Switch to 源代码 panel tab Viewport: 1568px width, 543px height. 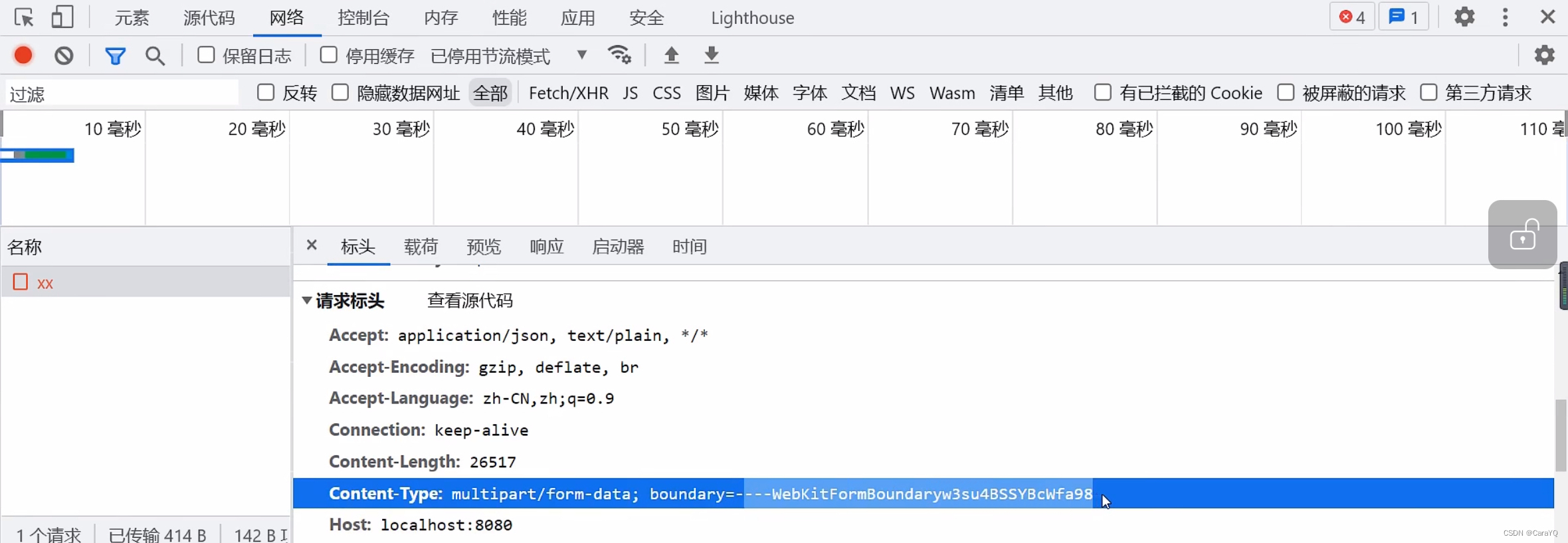click(209, 18)
